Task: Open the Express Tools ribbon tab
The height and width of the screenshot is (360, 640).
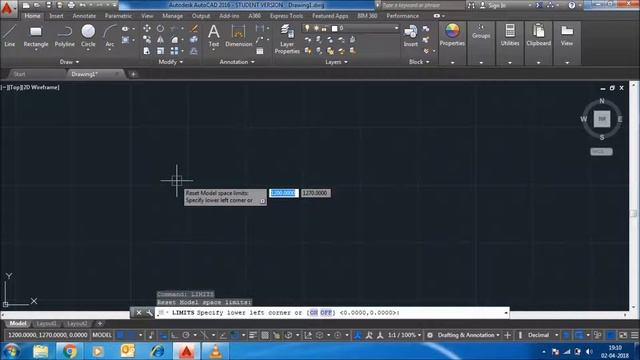Action: 287,16
